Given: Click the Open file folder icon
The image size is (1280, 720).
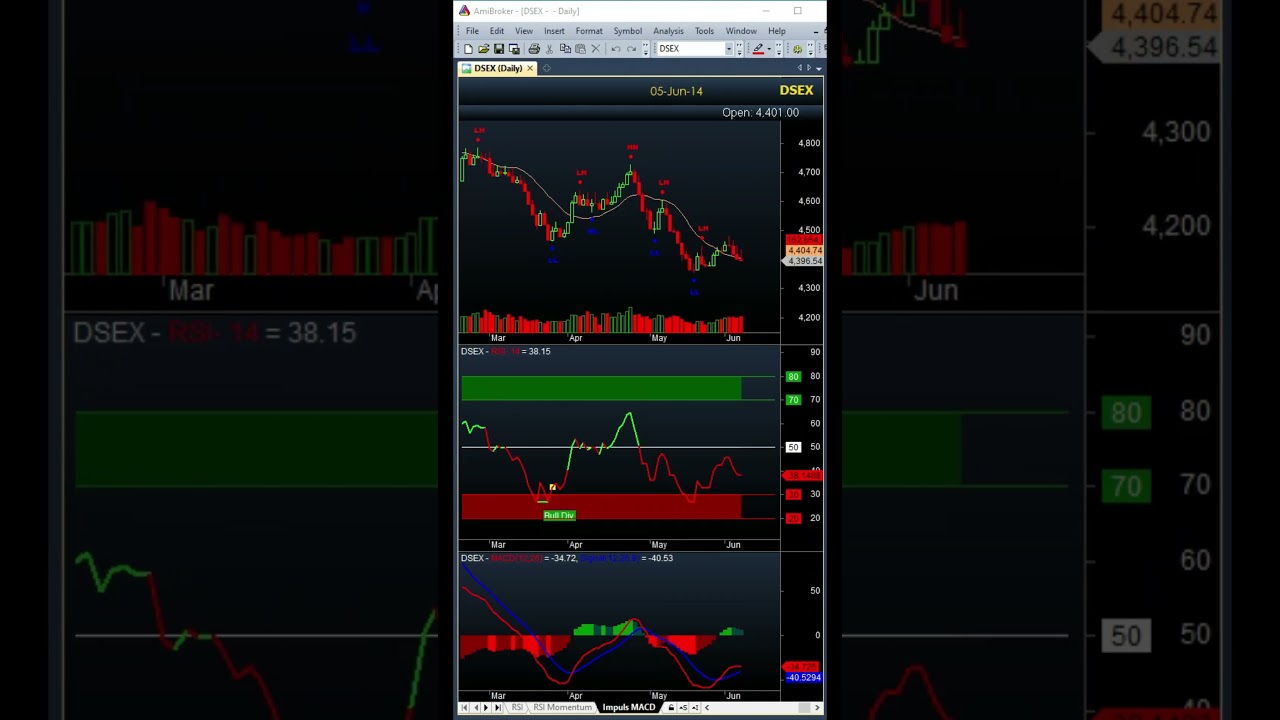Looking at the screenshot, I should point(484,49).
